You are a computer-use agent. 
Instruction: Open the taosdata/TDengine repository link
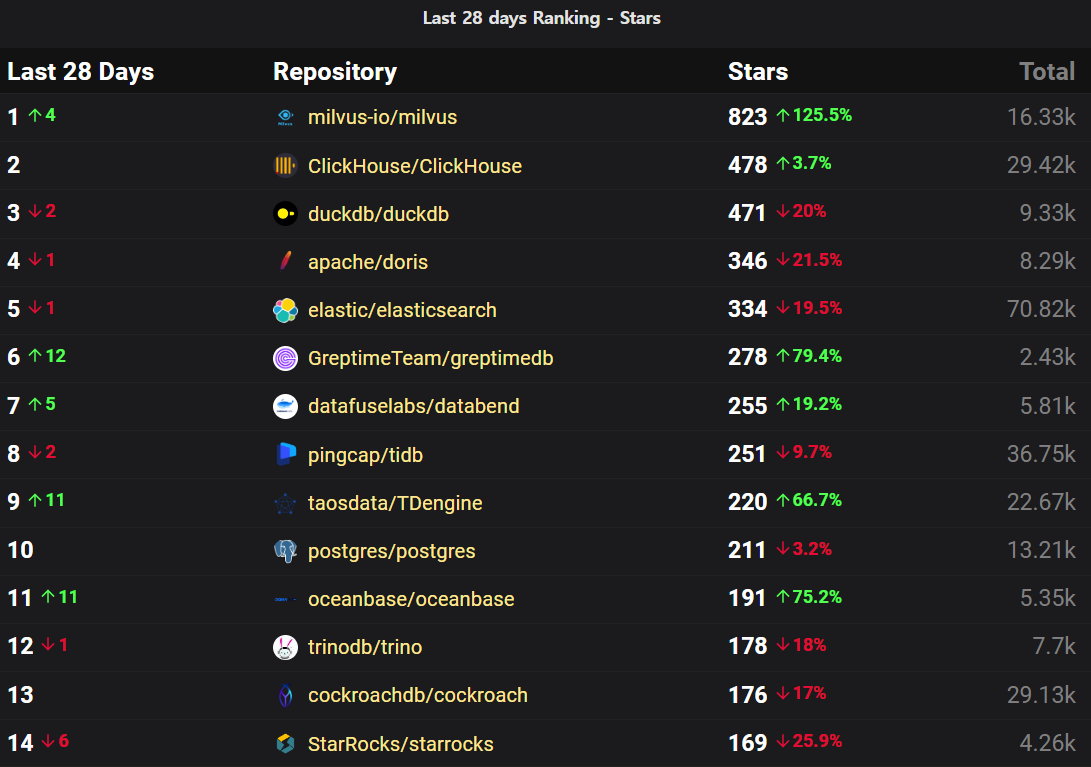[x=395, y=503]
